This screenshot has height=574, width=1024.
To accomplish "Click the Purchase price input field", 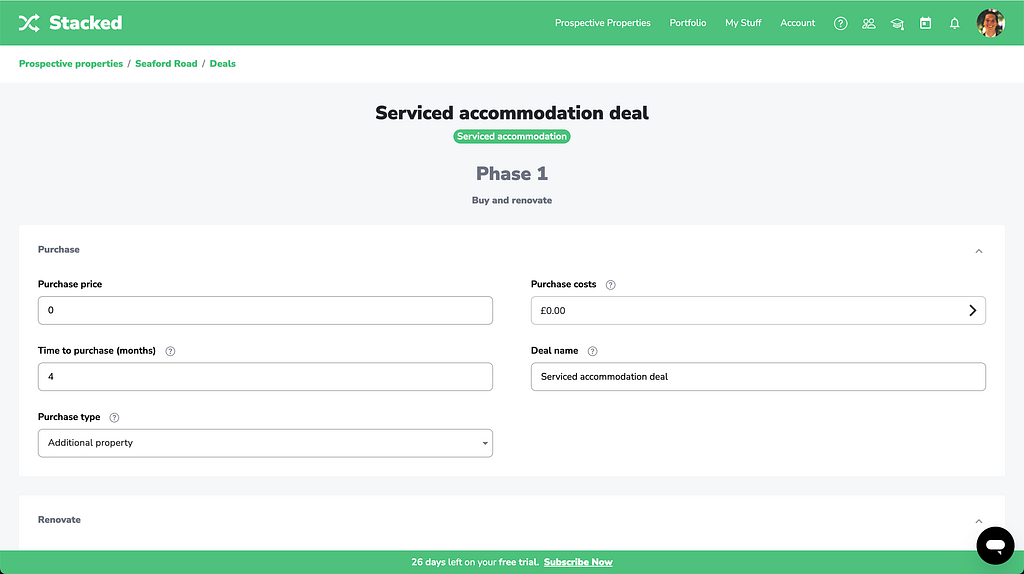I will 265,311.
